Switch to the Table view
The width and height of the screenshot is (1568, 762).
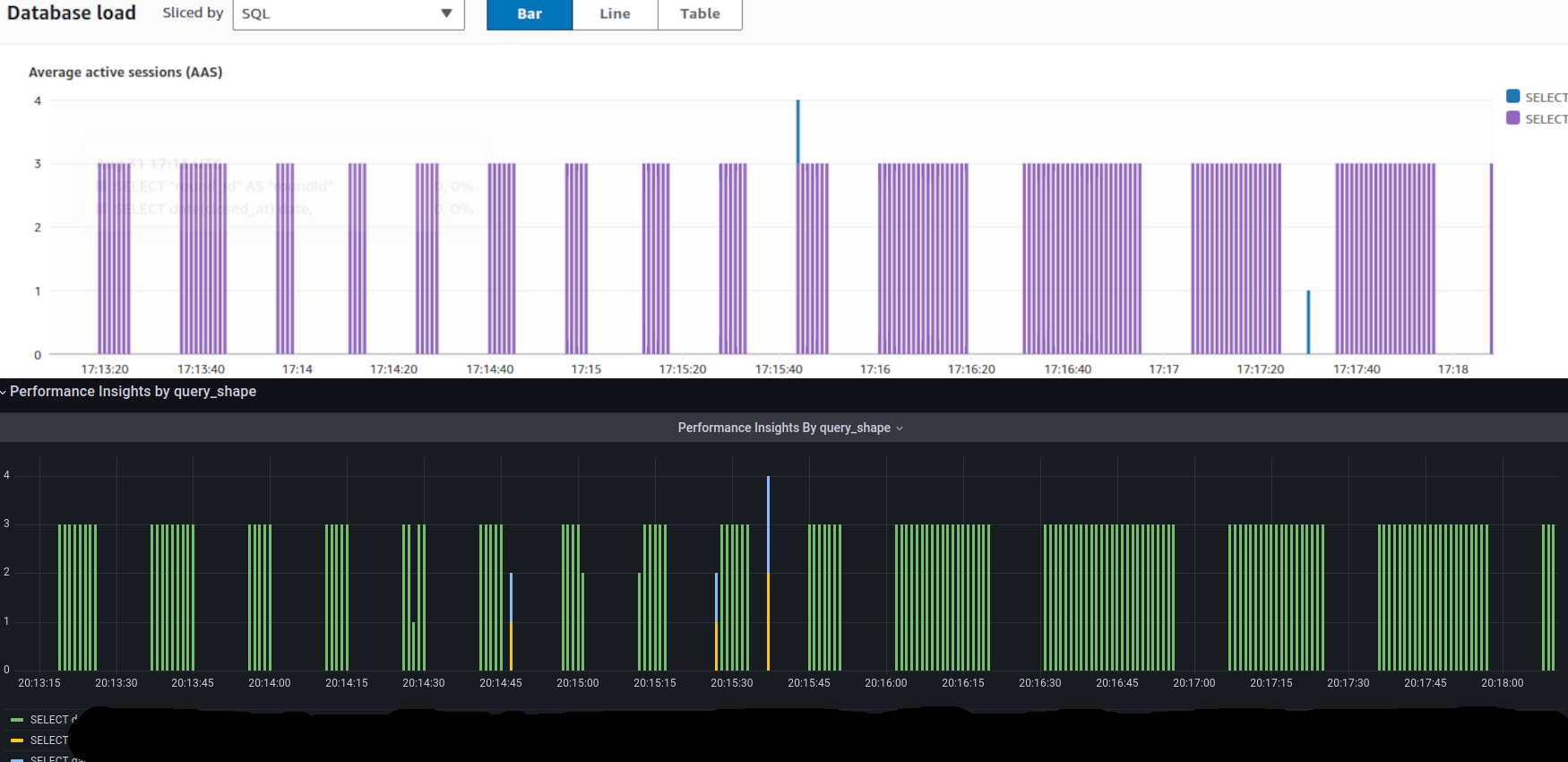[700, 14]
